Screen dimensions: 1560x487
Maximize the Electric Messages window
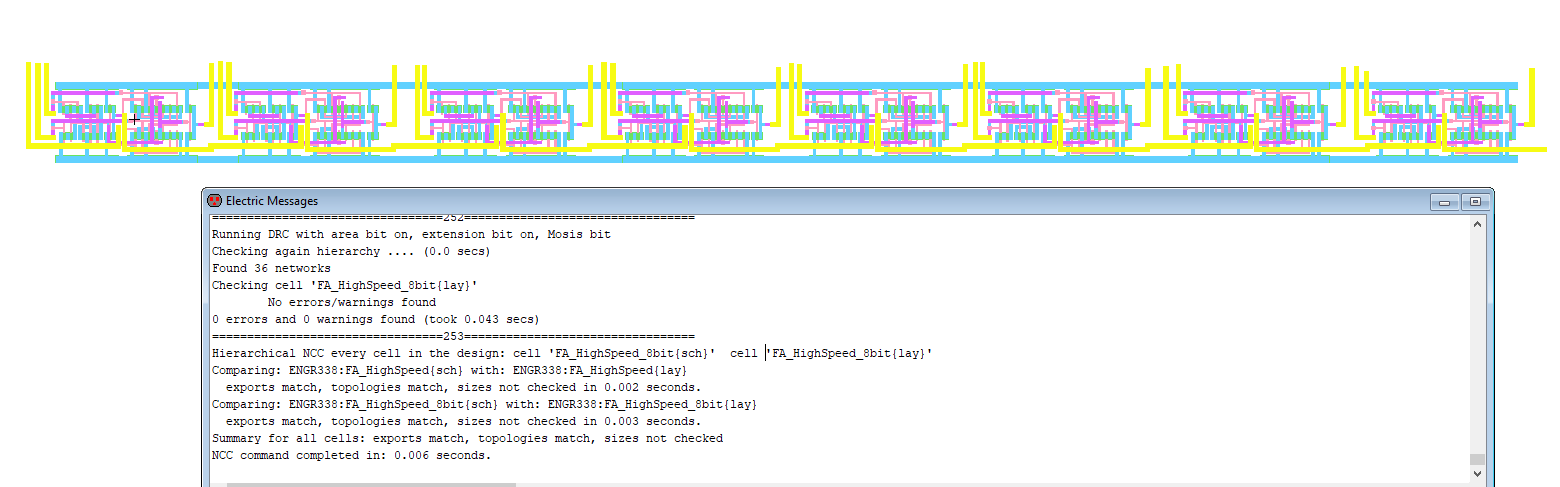pos(1474,202)
